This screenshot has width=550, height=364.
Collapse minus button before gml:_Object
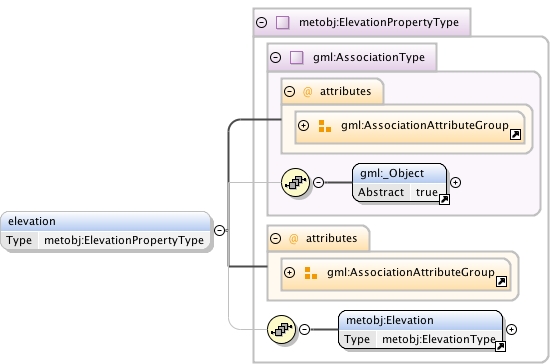[x=318, y=182]
